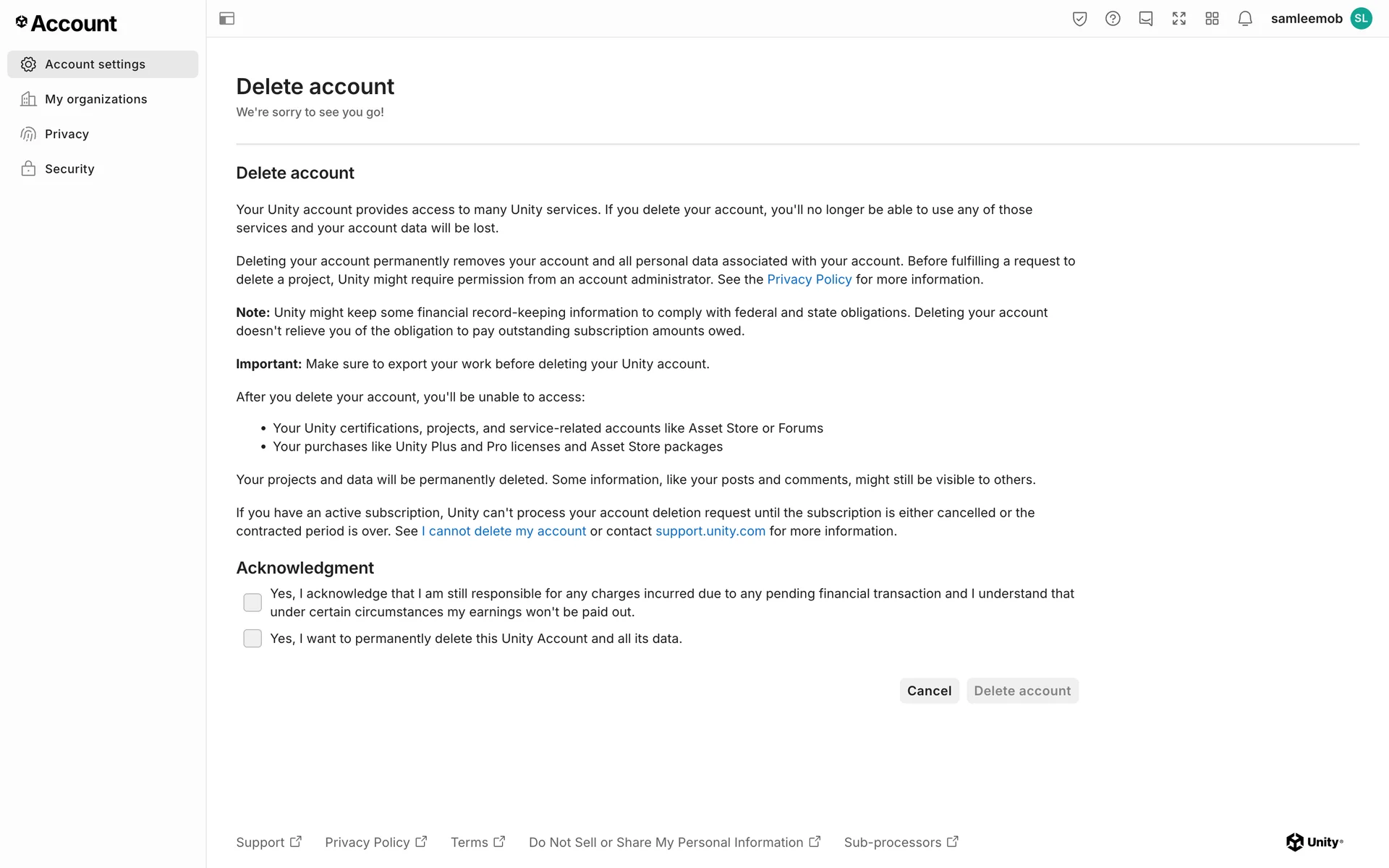1389x868 pixels.
Task: Go to Privacy section in sidebar
Action: 67,134
